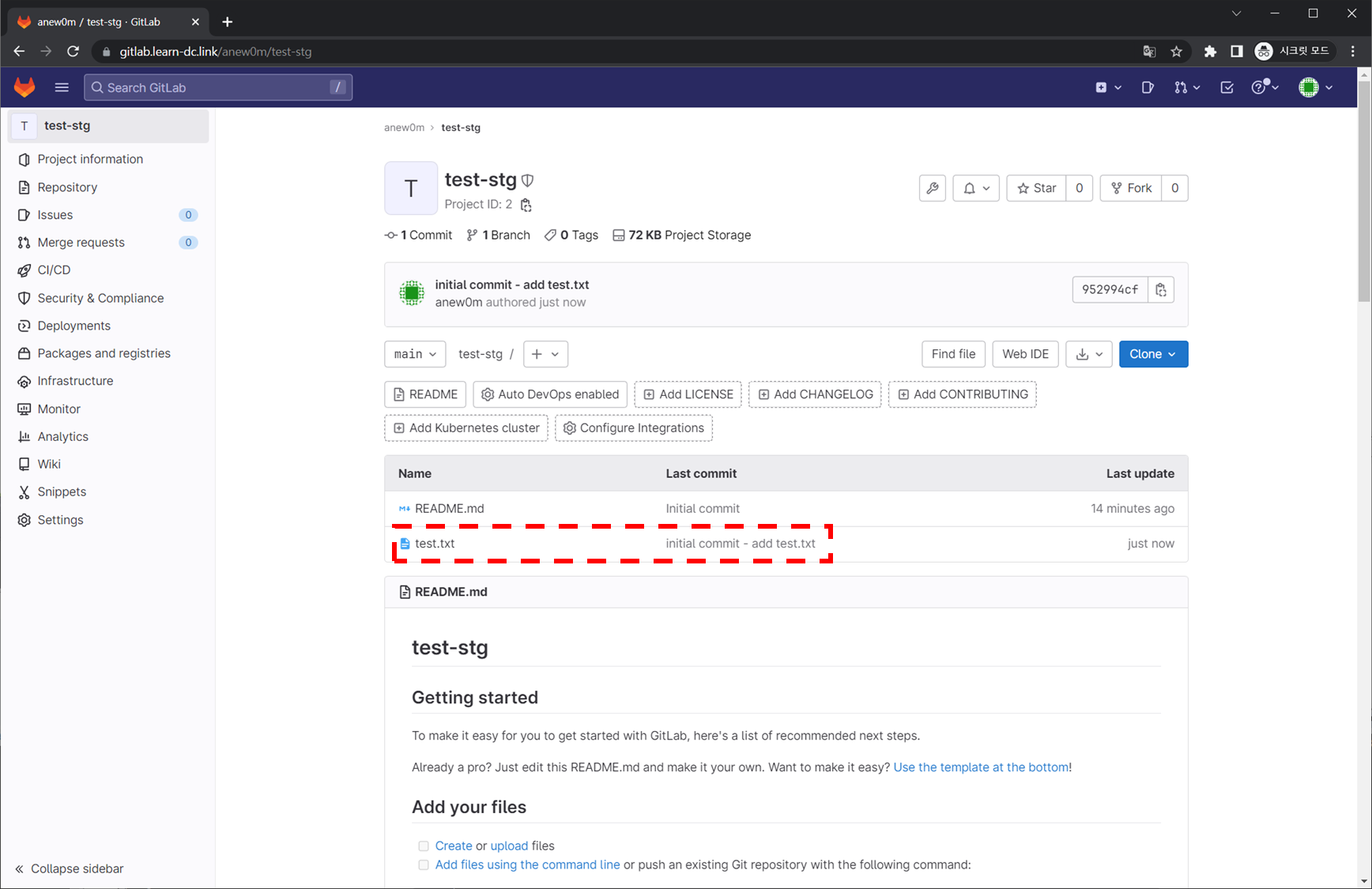Open the Issues icon in top navbar
Image resolution: width=1372 pixels, height=889 pixels.
tap(1148, 88)
